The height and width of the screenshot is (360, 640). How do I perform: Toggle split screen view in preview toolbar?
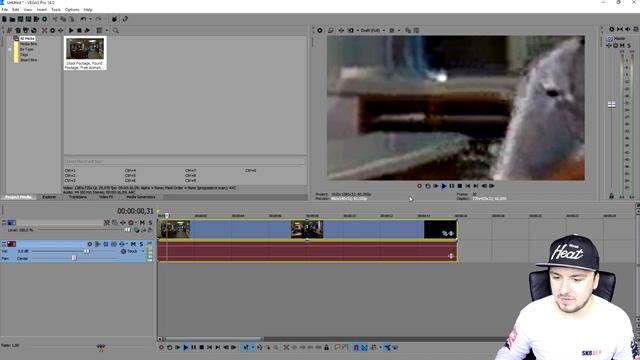[x=350, y=30]
